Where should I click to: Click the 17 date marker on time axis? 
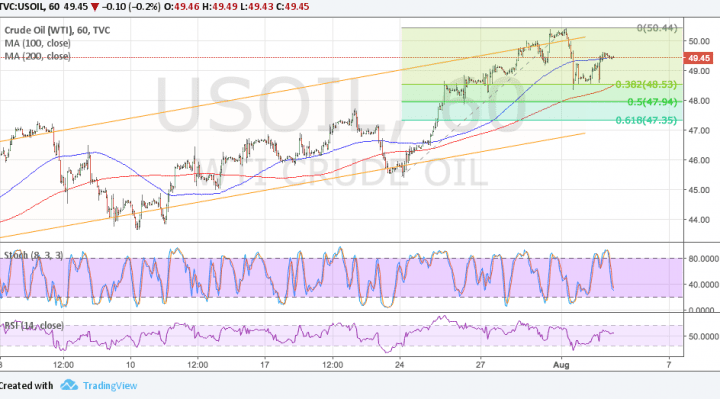[x=264, y=365]
